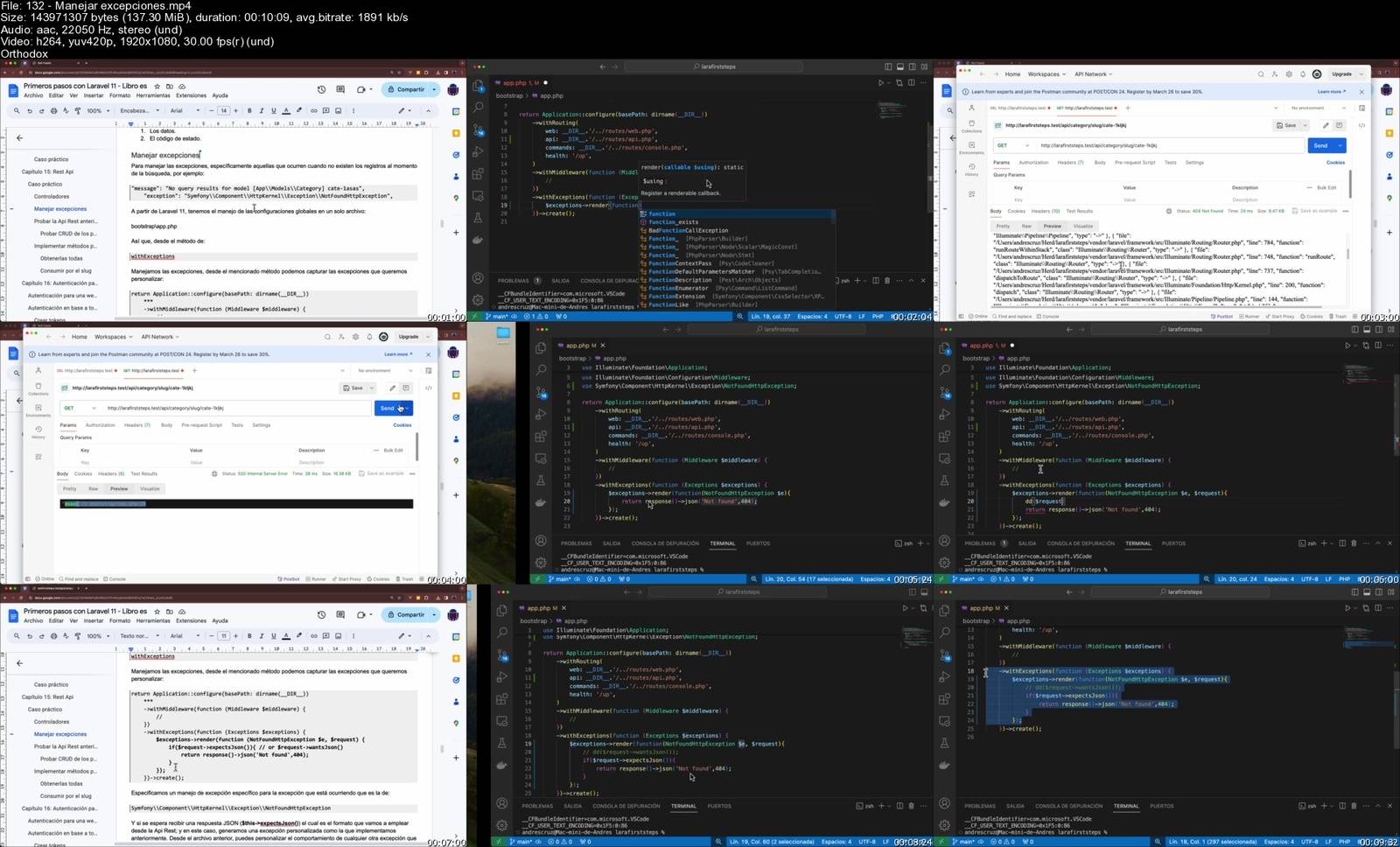Toggle primary sidebar layout icon in 00:02:04 frame

[x=888, y=66]
